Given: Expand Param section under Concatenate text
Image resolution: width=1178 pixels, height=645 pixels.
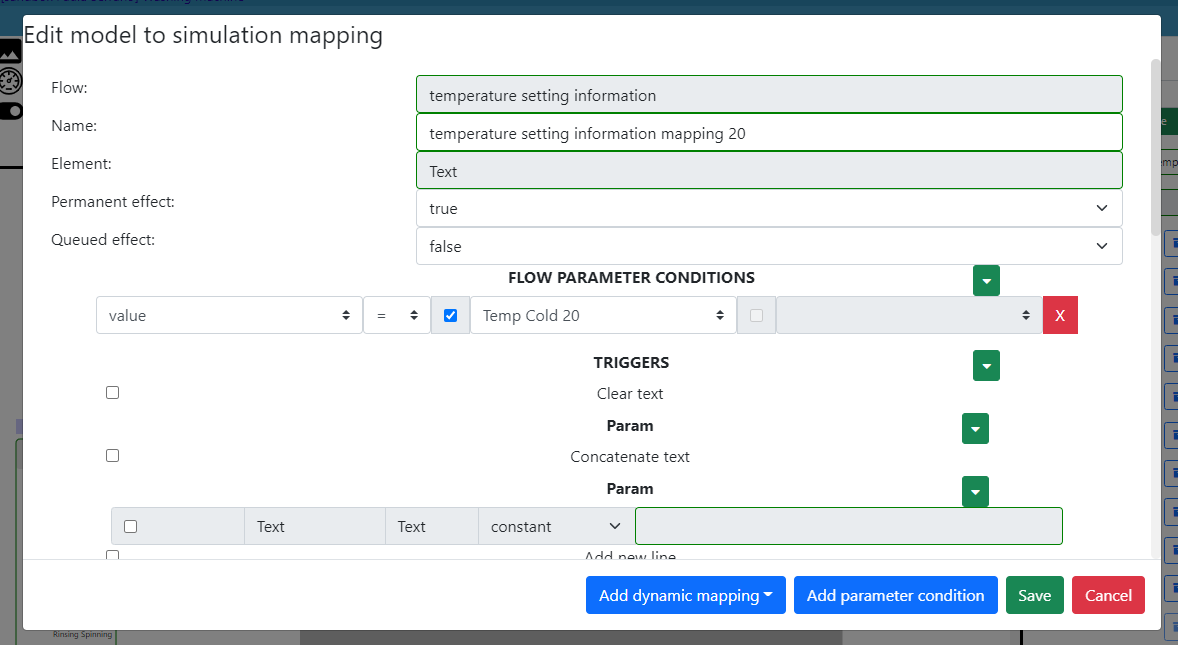Looking at the screenshot, I should click(x=975, y=492).
